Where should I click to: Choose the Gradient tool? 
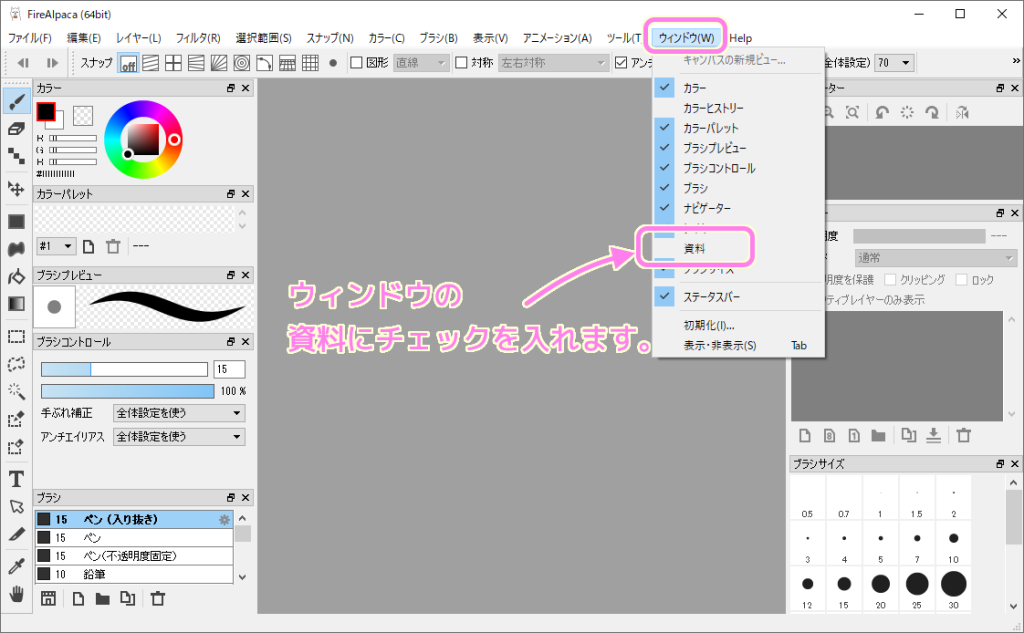point(14,303)
